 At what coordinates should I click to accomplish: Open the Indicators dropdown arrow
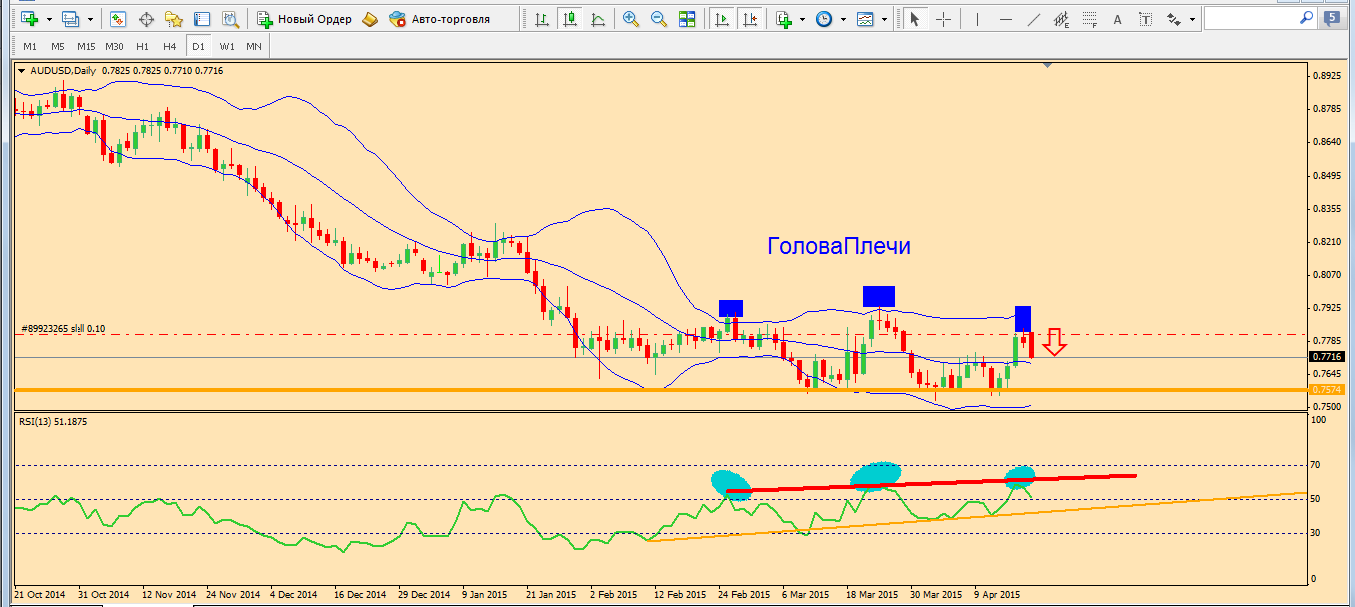coord(803,18)
